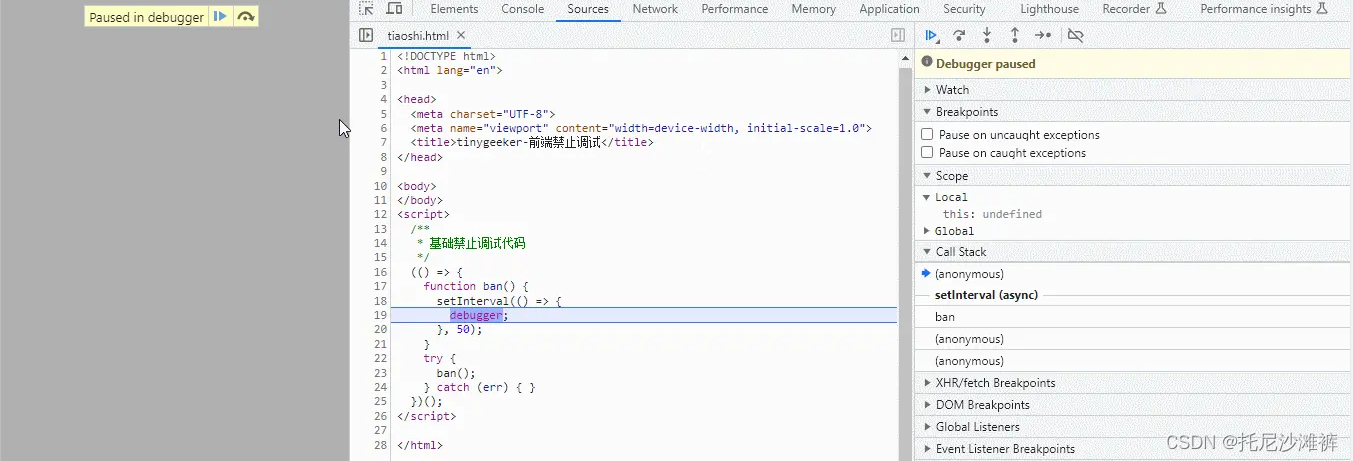Step over next function call
The image size is (1353, 461).
[959, 36]
